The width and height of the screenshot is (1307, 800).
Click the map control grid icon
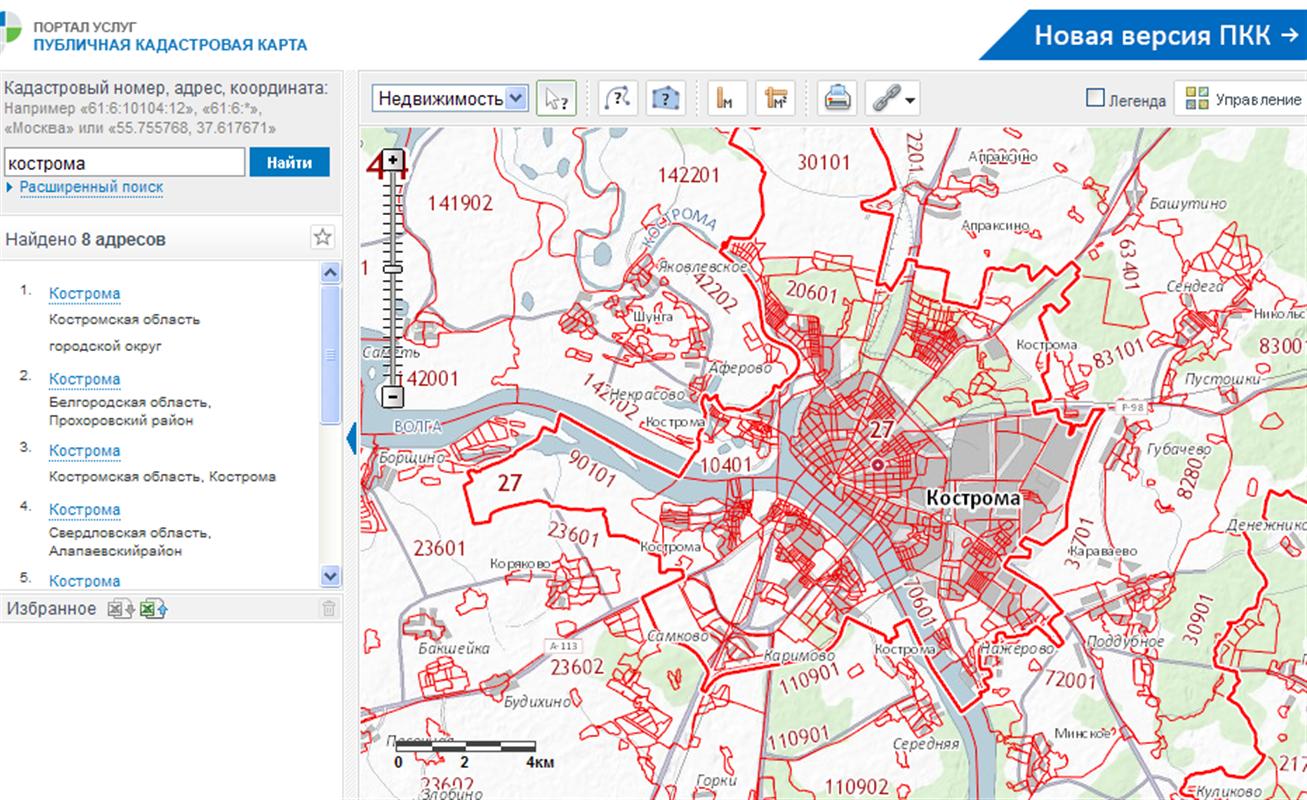click(1197, 98)
